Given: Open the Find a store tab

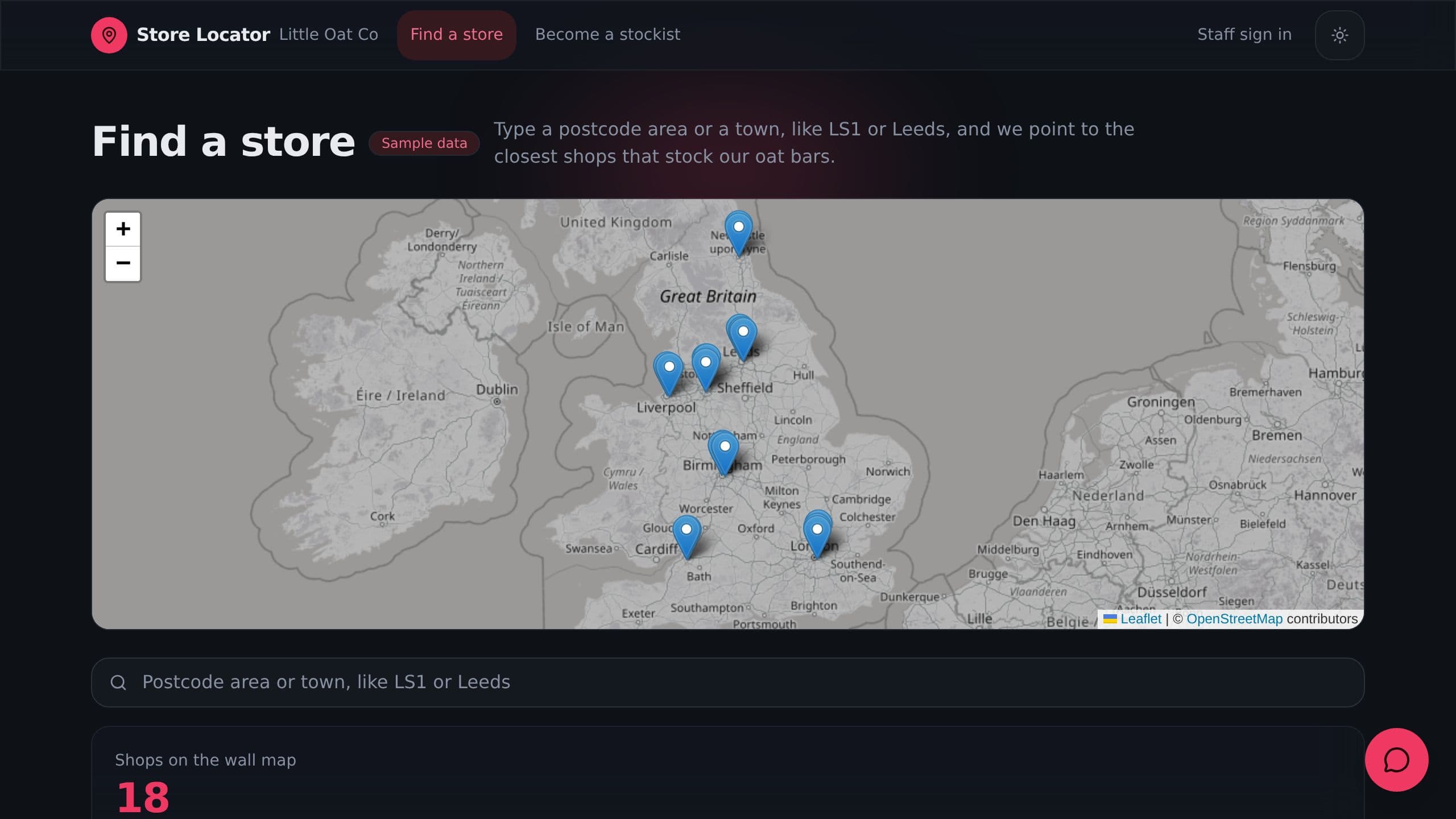Looking at the screenshot, I should [x=456, y=35].
